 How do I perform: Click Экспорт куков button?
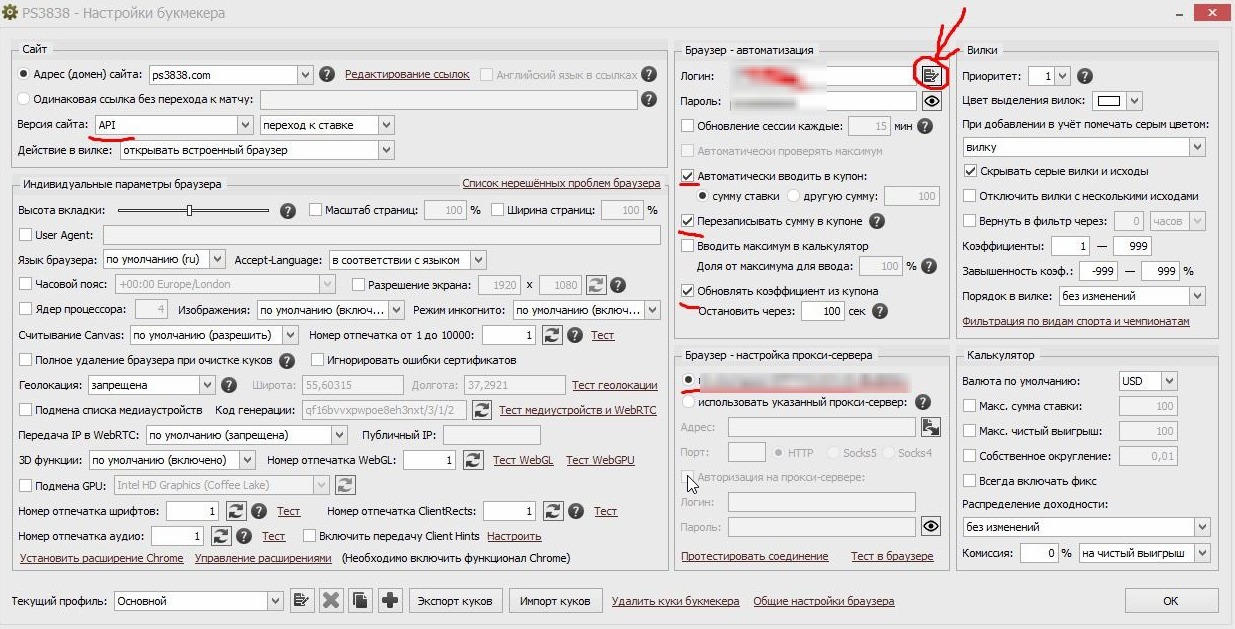[x=455, y=601]
